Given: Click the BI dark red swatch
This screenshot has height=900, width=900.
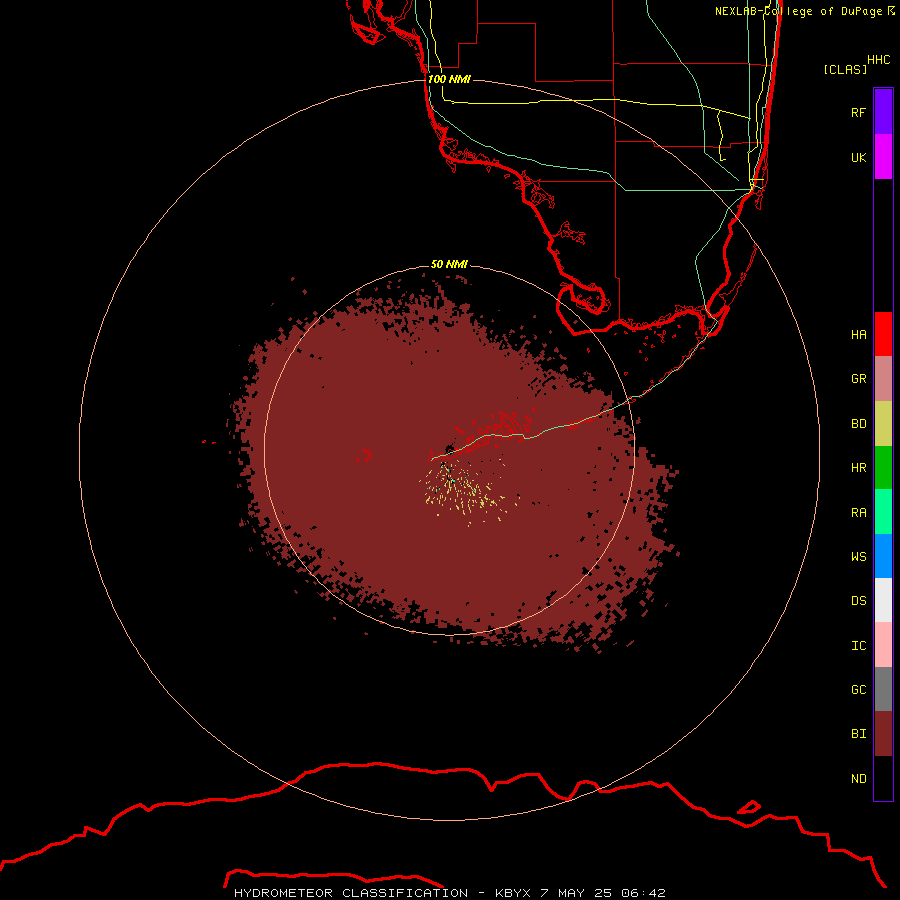Looking at the screenshot, I should click(883, 734).
